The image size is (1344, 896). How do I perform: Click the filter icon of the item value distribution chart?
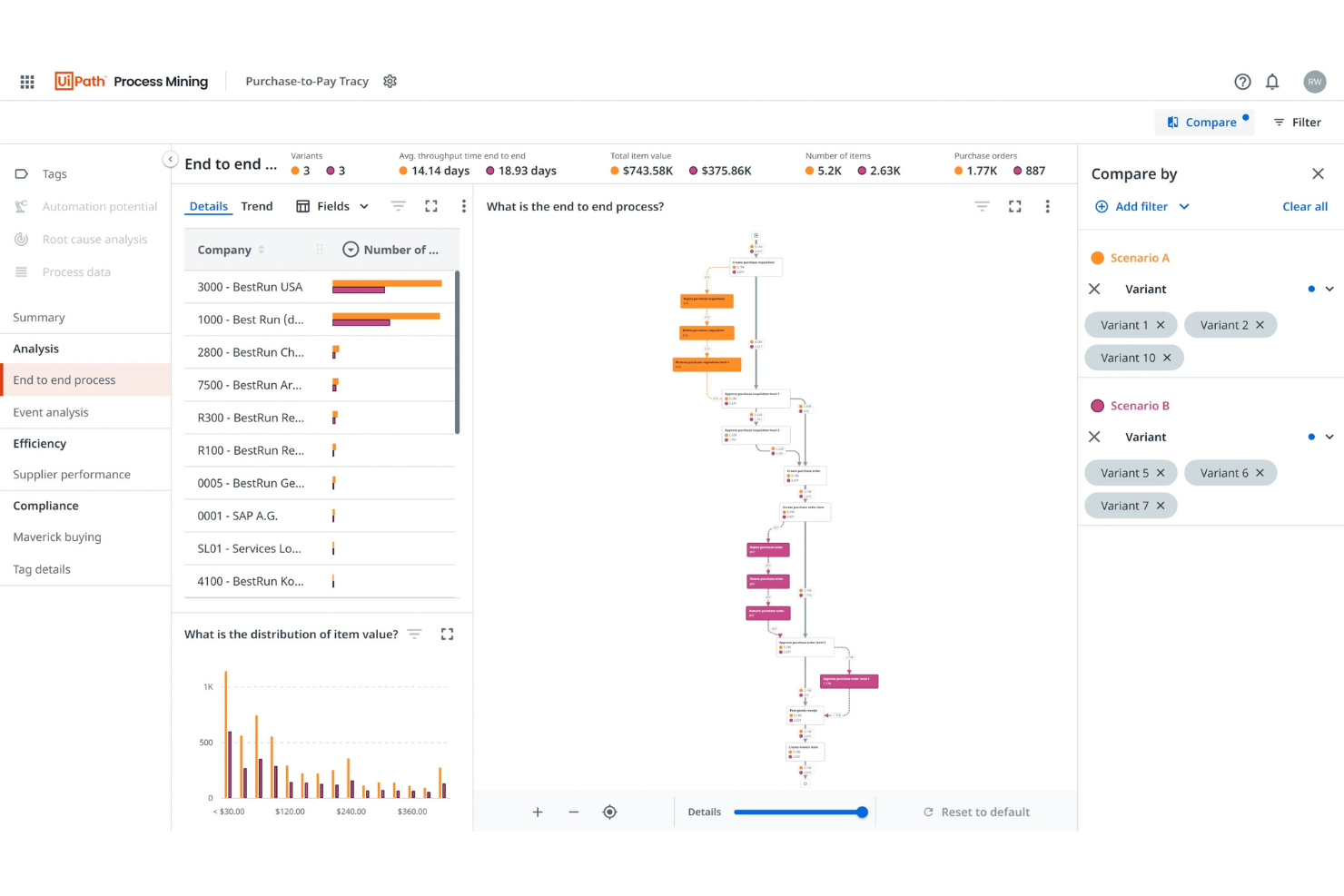coord(414,634)
